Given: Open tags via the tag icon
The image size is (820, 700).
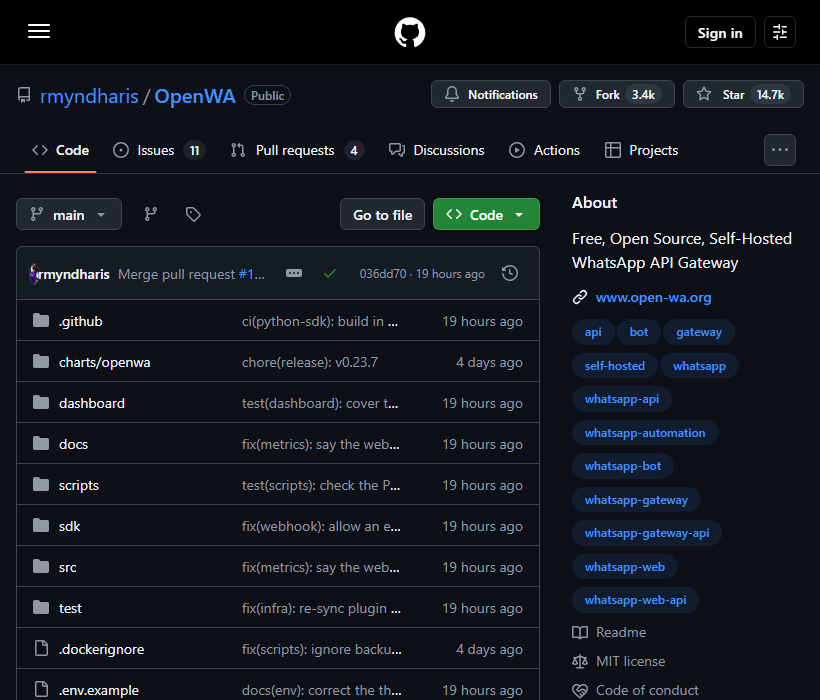Looking at the screenshot, I should (193, 214).
